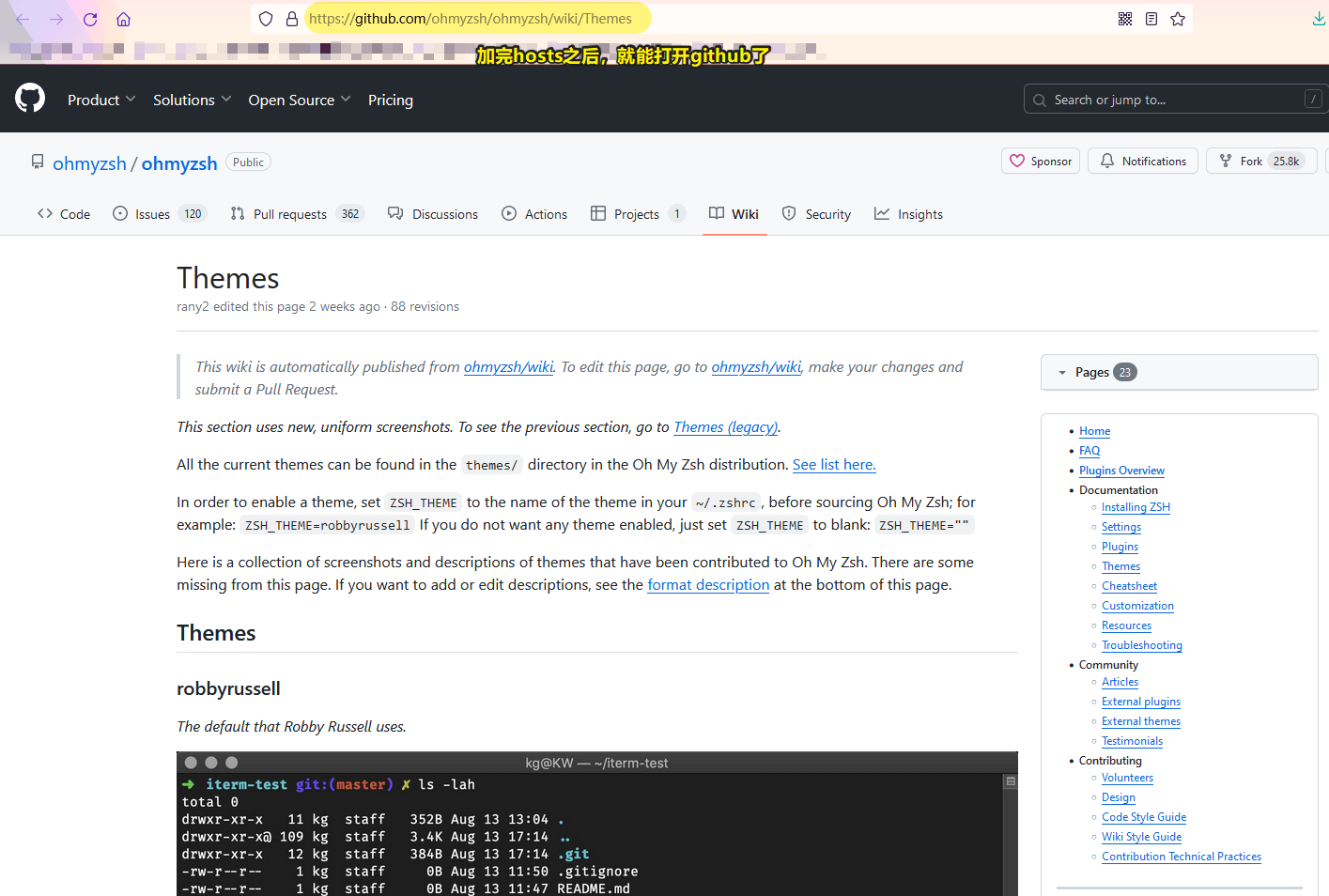The image size is (1329, 896).
Task: Select the Wiki tab
Action: 734,214
